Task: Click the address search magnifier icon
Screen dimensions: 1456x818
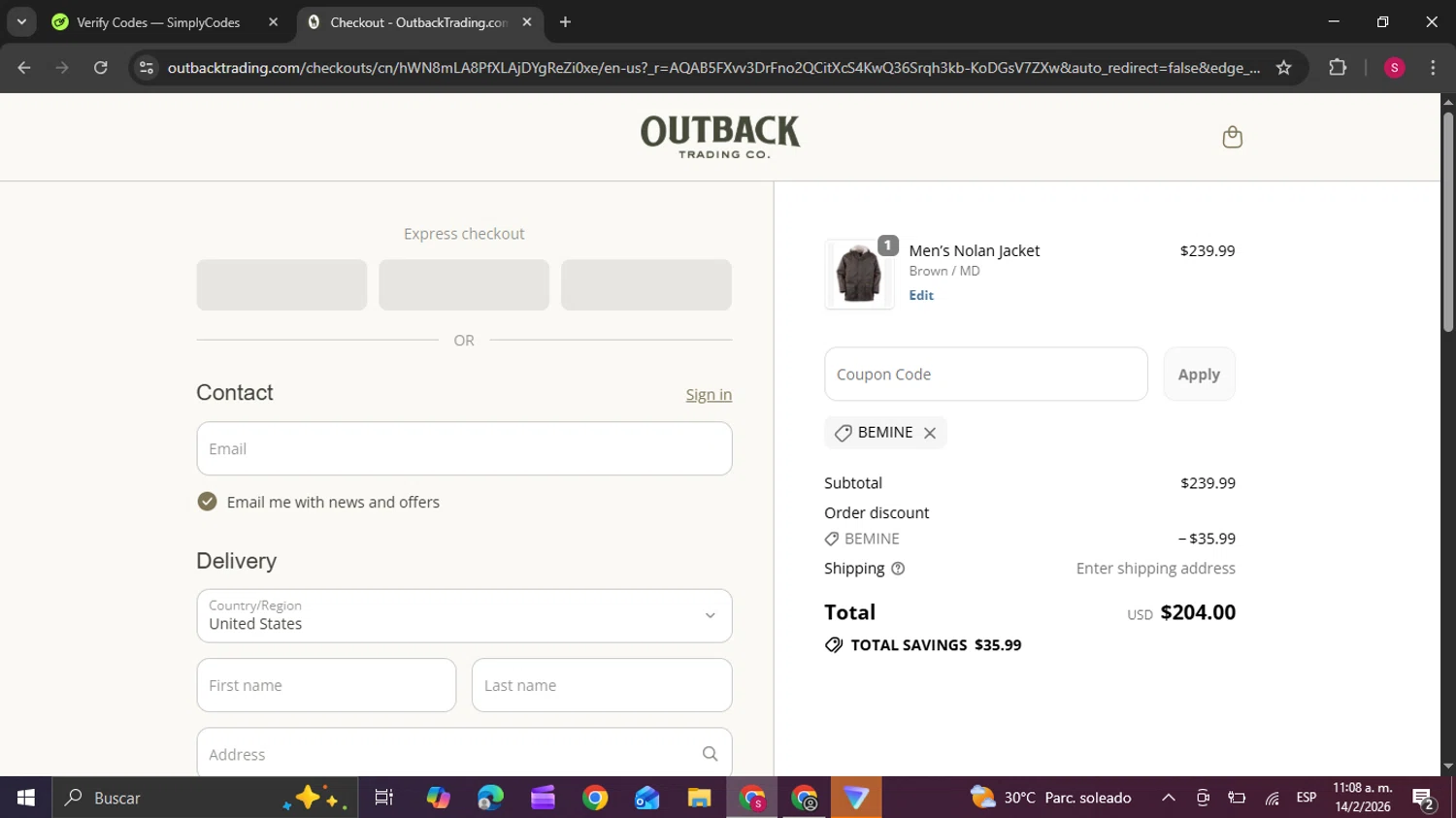Action: tap(710, 754)
